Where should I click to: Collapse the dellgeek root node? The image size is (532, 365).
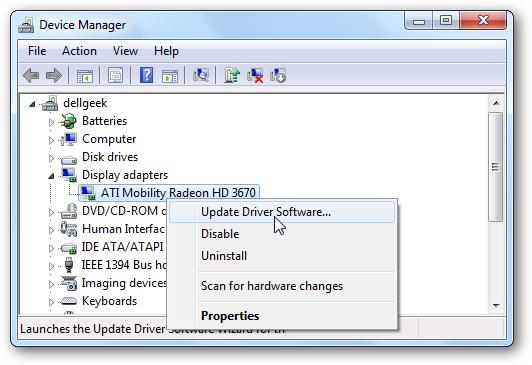(x=32, y=104)
